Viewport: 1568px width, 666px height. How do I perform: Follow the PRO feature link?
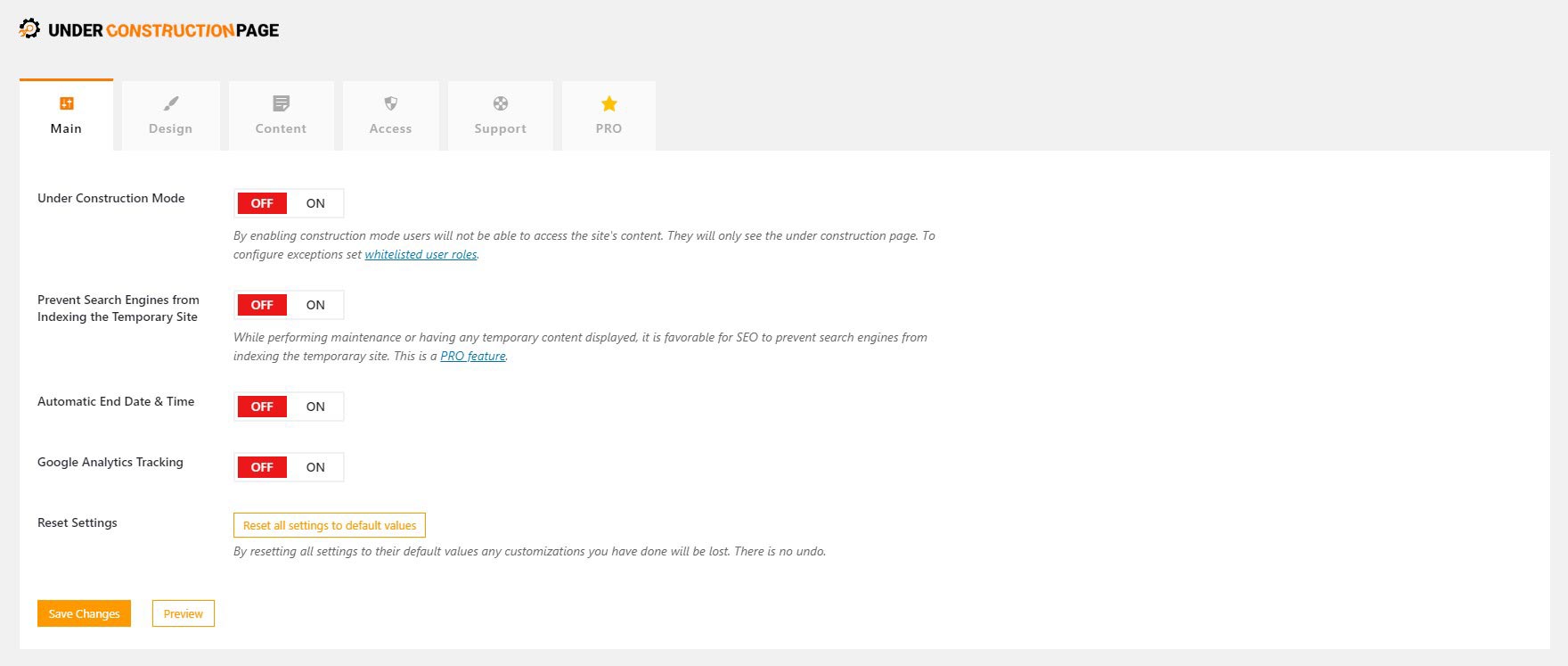[x=473, y=357]
